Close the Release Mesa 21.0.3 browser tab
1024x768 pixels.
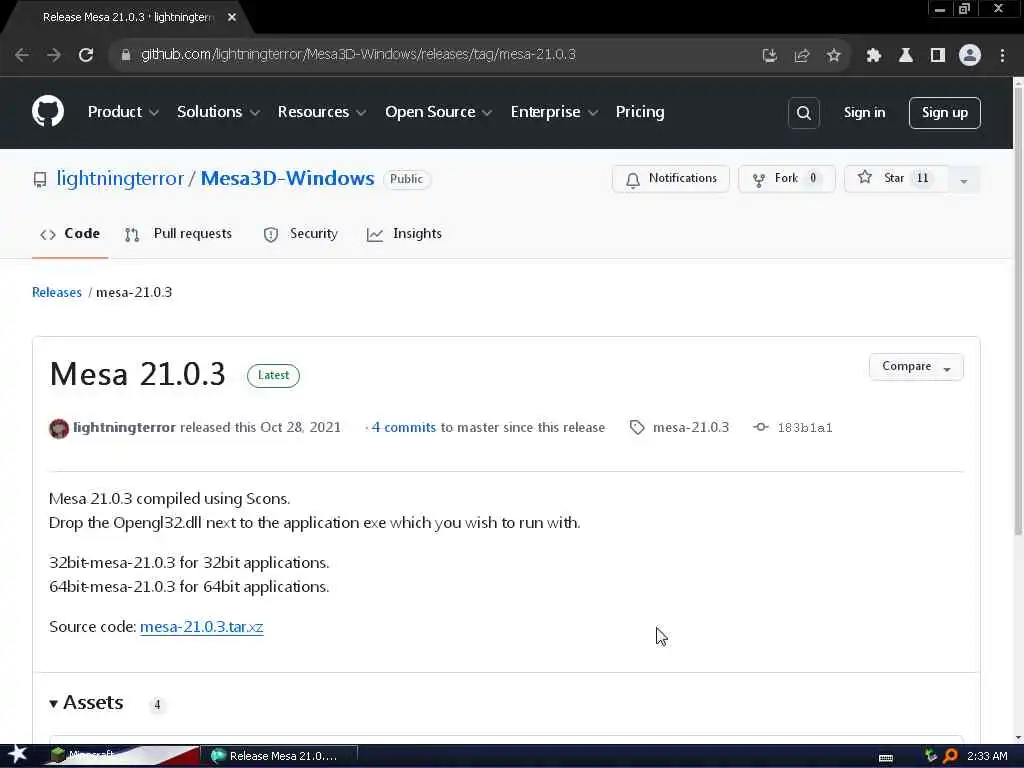click(x=232, y=18)
